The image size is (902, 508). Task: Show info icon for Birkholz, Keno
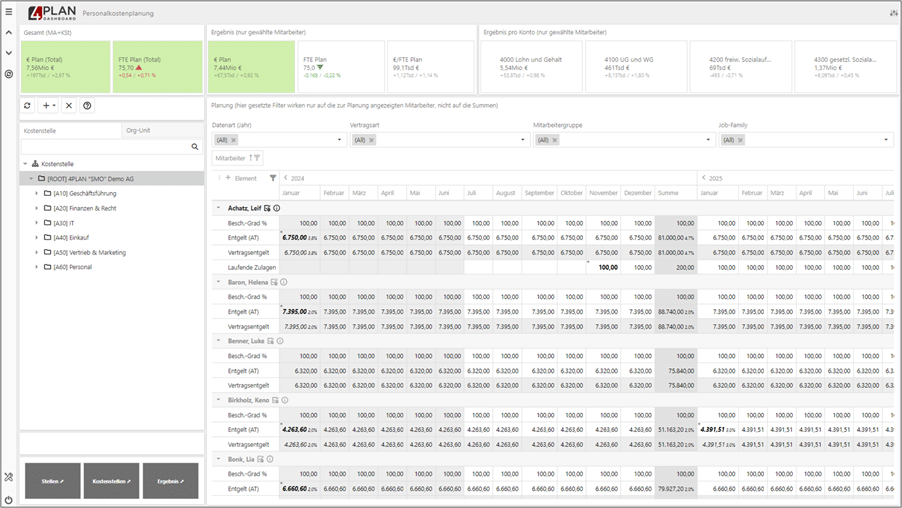pyautogui.click(x=285, y=400)
